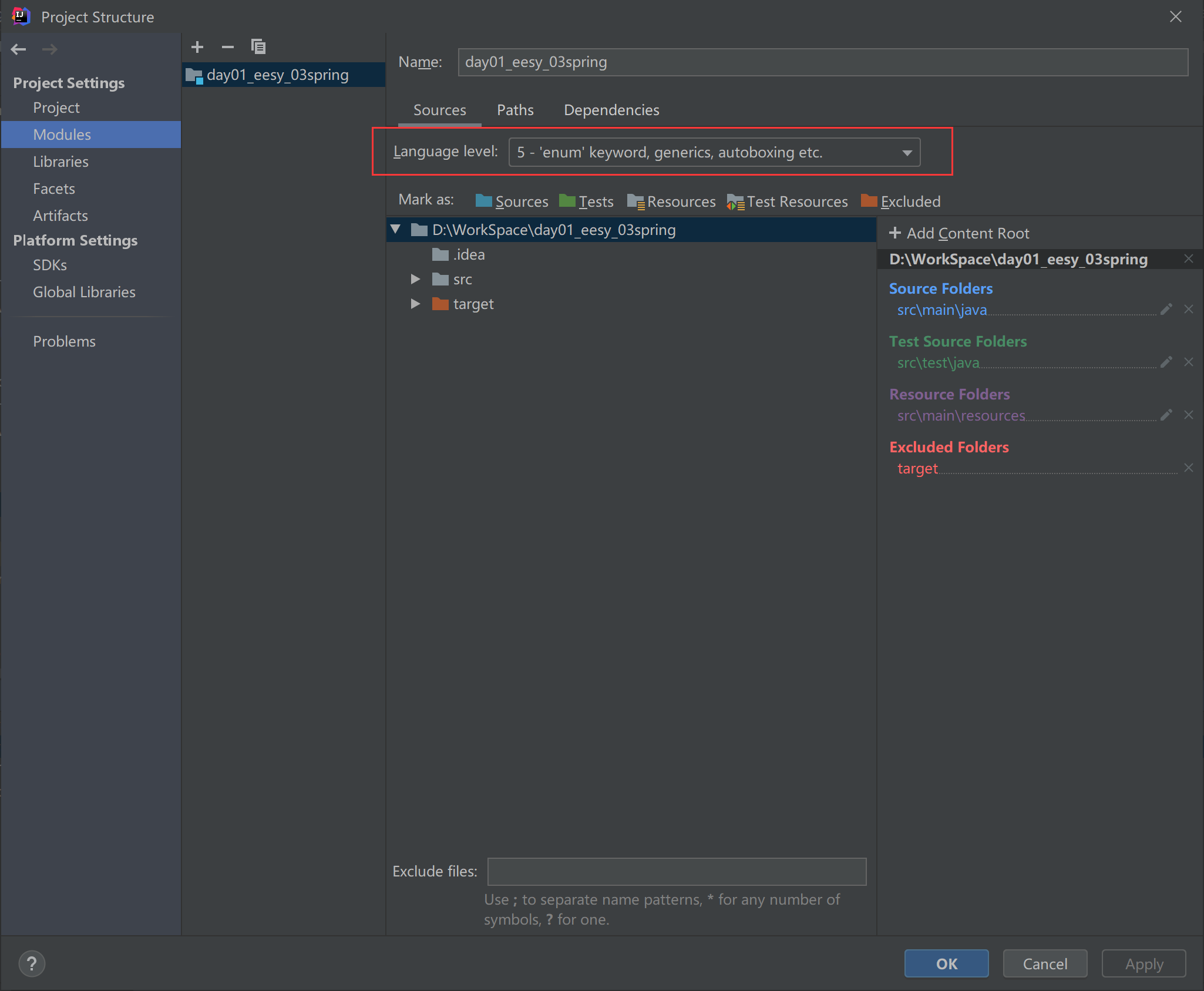Screen dimensions: 1204x991
Task: Remove target from excluded folders
Action: (x=1189, y=468)
